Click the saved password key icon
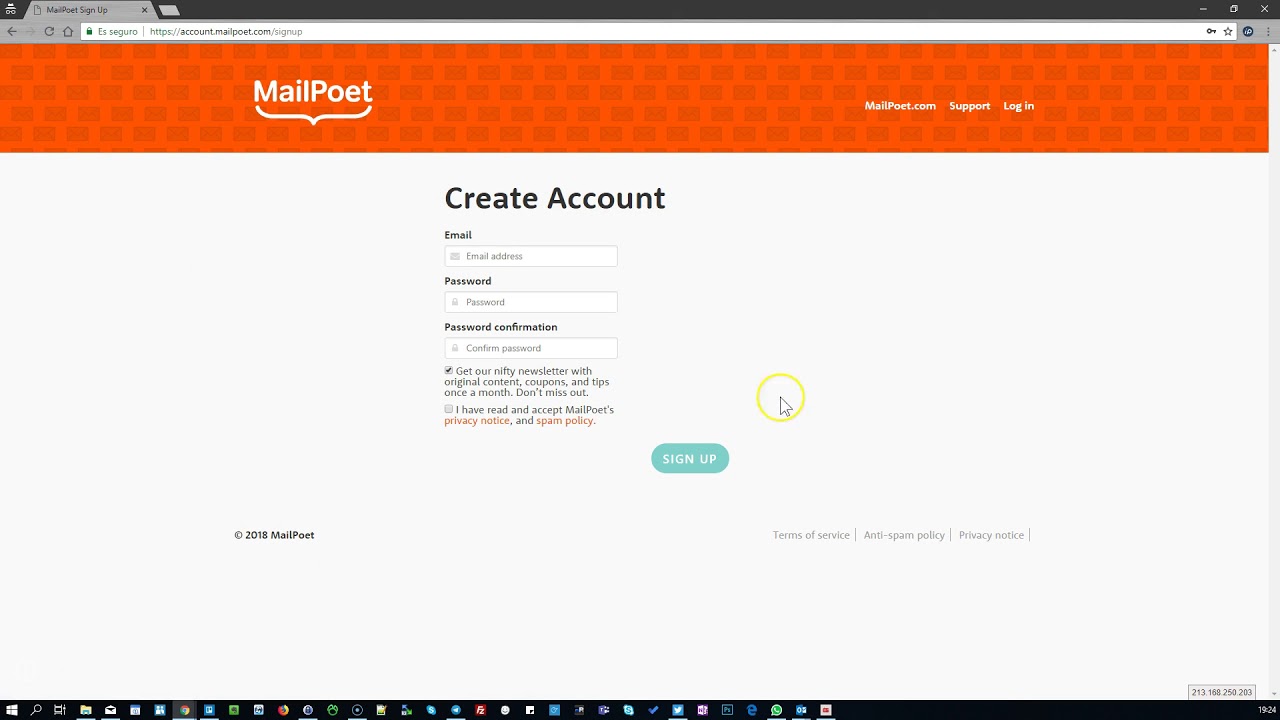The width and height of the screenshot is (1280, 720). click(1211, 32)
